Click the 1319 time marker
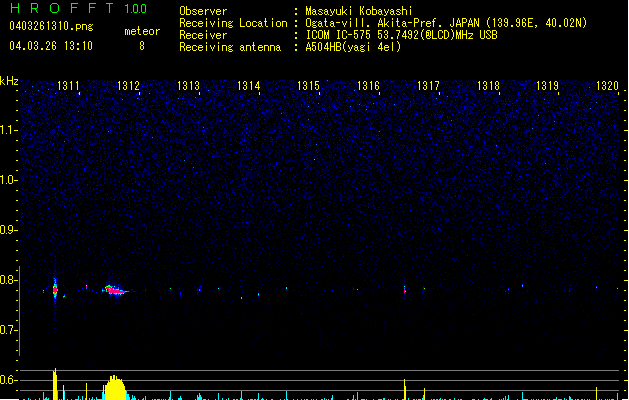Viewport: 629px width, 400px height. tap(548, 86)
